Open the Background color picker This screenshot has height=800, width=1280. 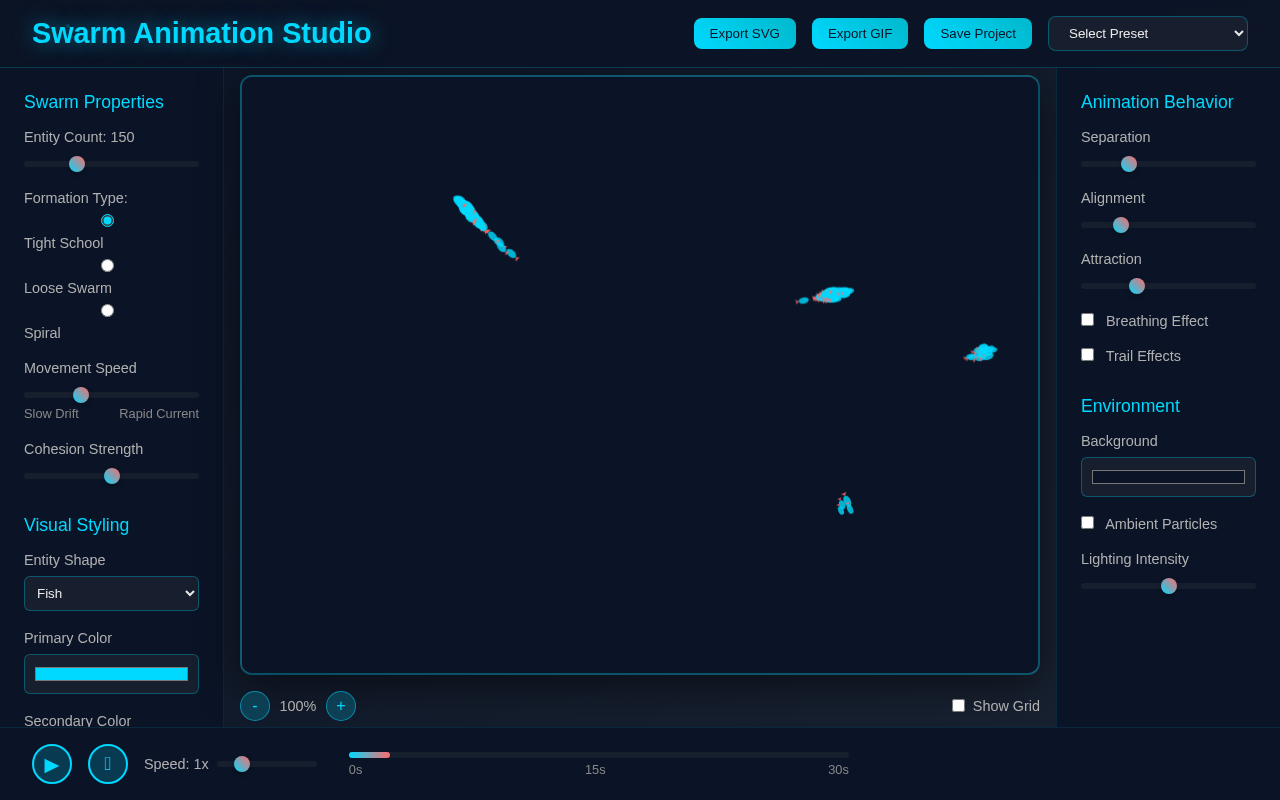click(x=1168, y=477)
